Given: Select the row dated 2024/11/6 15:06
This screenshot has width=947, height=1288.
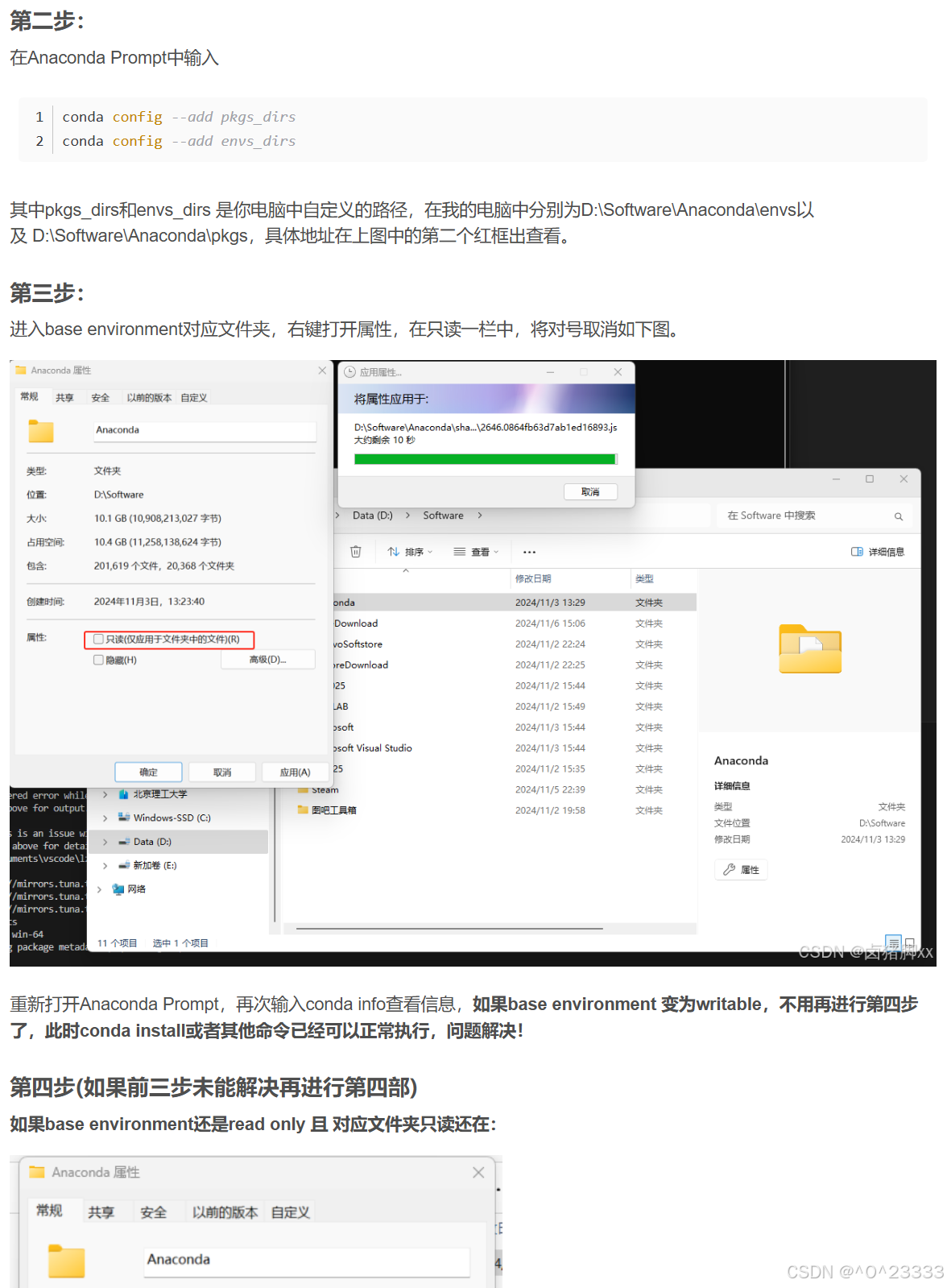Looking at the screenshot, I should click(x=514, y=623).
